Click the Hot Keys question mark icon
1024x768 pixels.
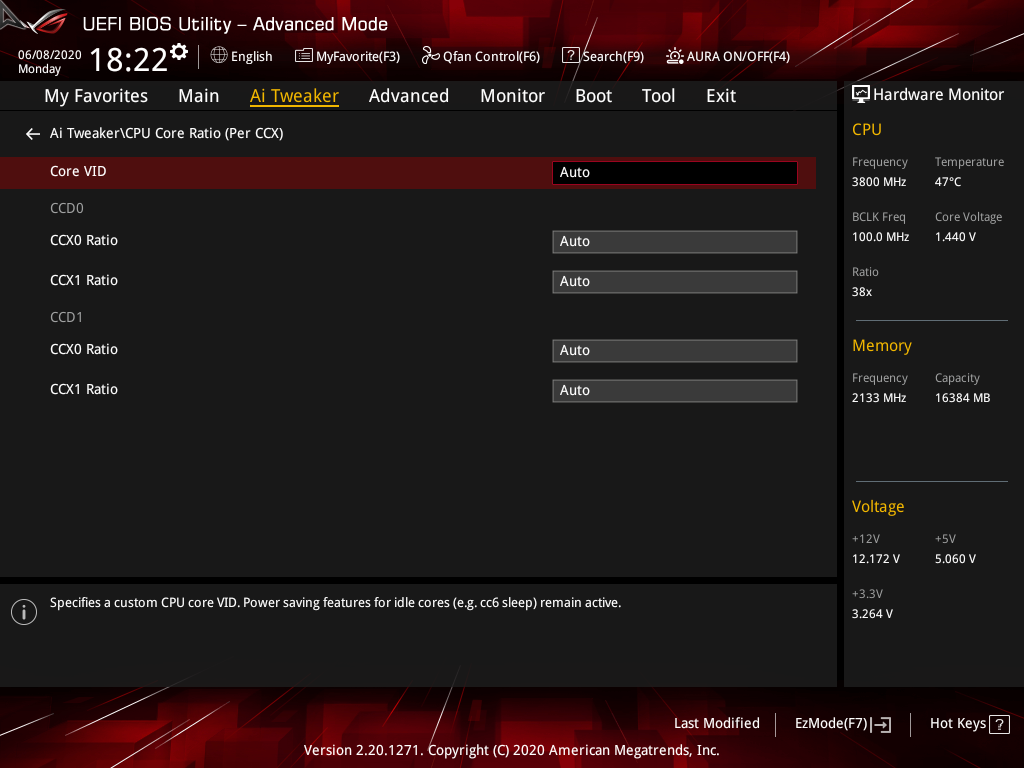pos(999,724)
